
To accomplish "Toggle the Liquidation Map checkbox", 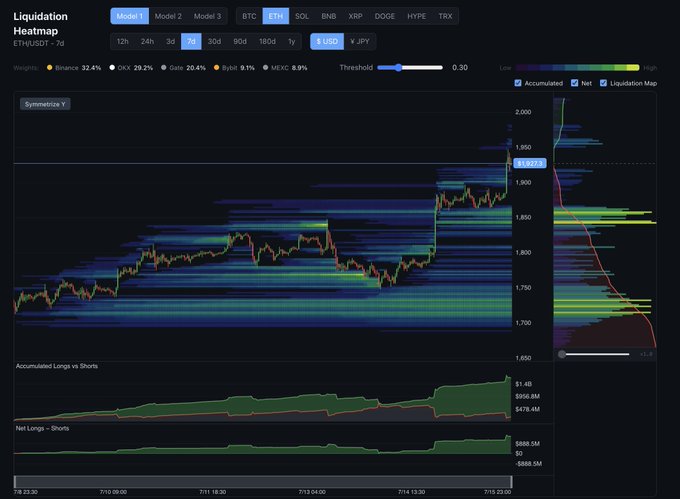I will coord(603,83).
